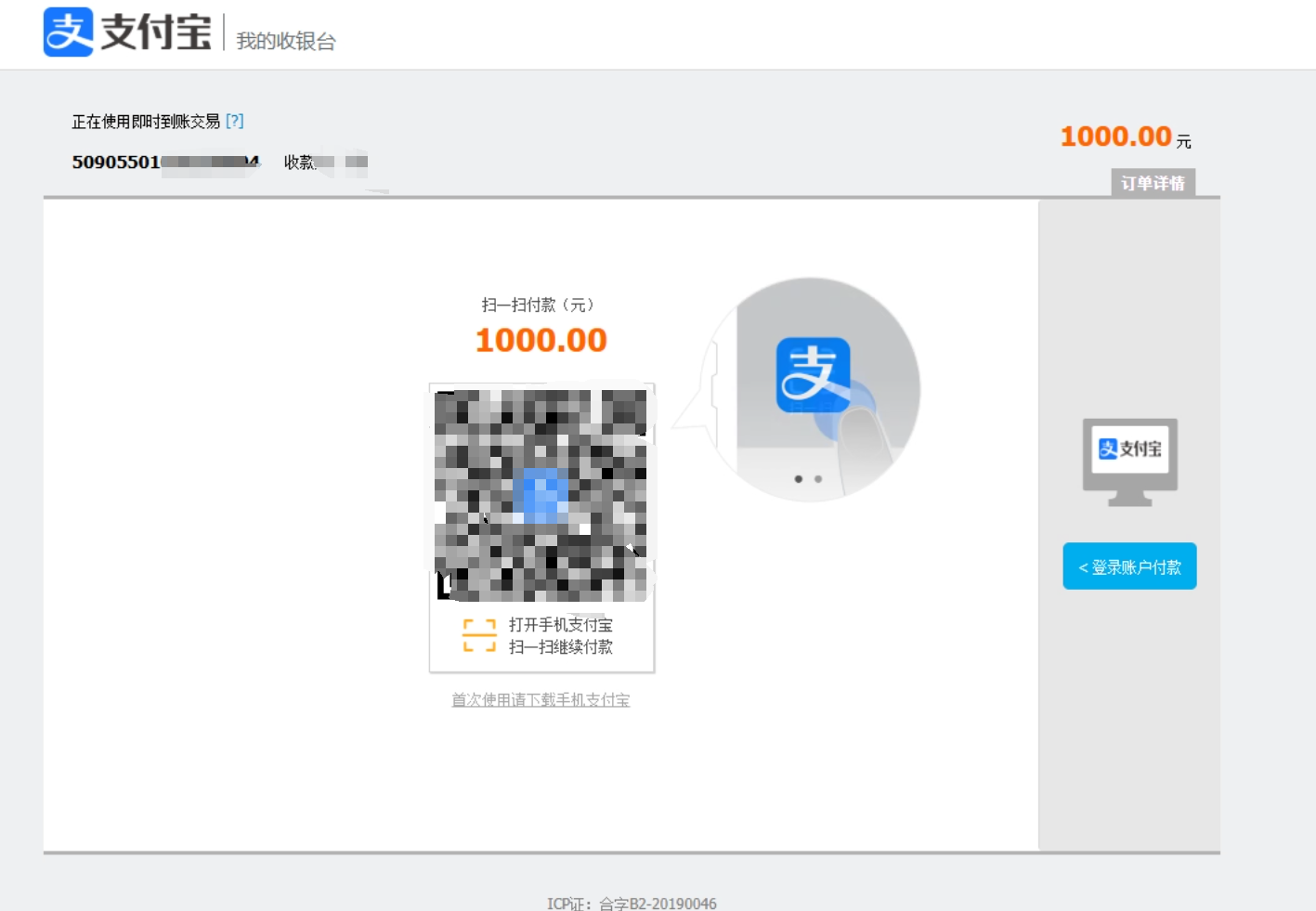The width and height of the screenshot is (1316, 911).
Task: Select the second carousel indicator dot
Action: pos(818,479)
